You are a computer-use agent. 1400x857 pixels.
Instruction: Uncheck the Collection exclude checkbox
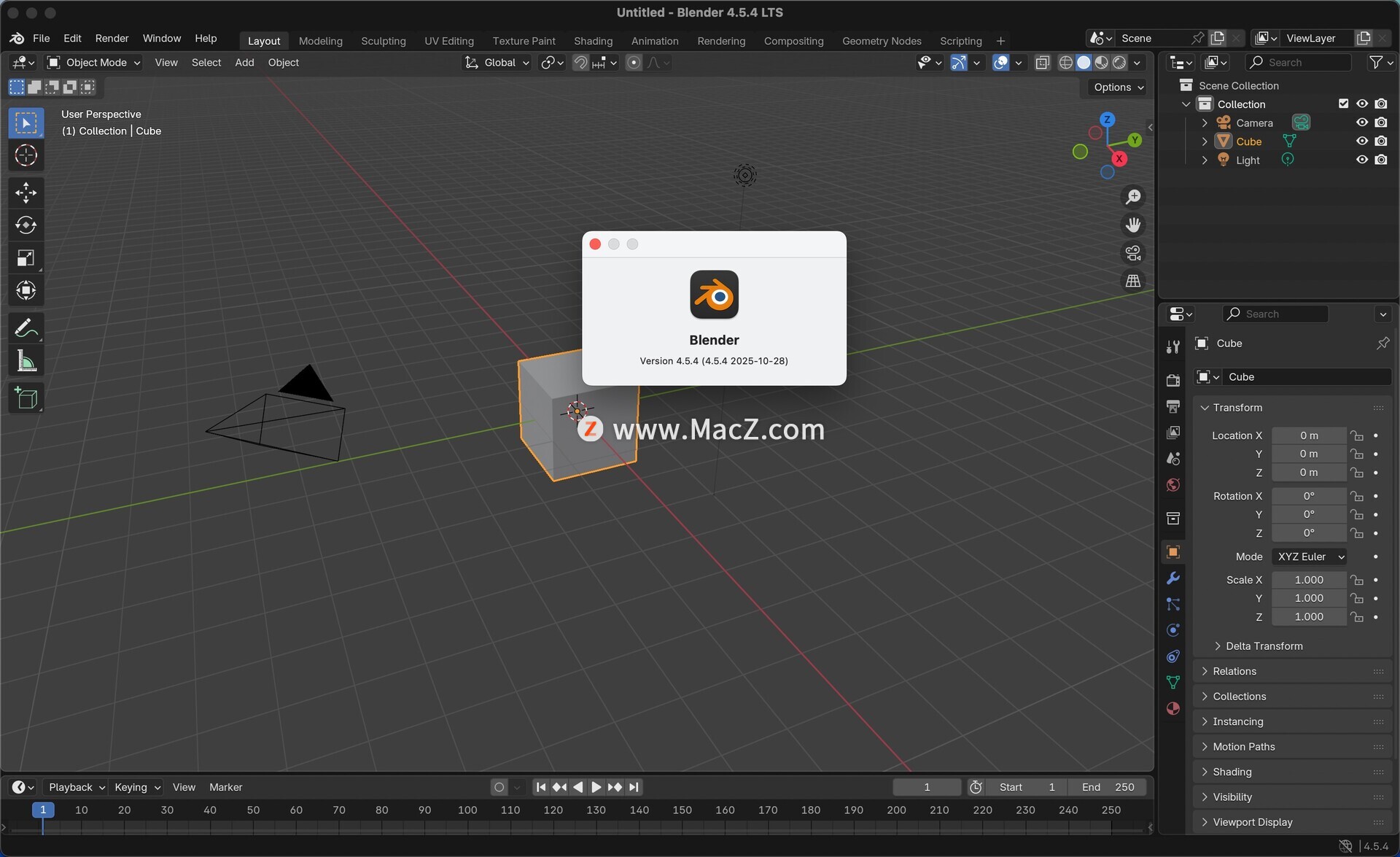[1343, 104]
